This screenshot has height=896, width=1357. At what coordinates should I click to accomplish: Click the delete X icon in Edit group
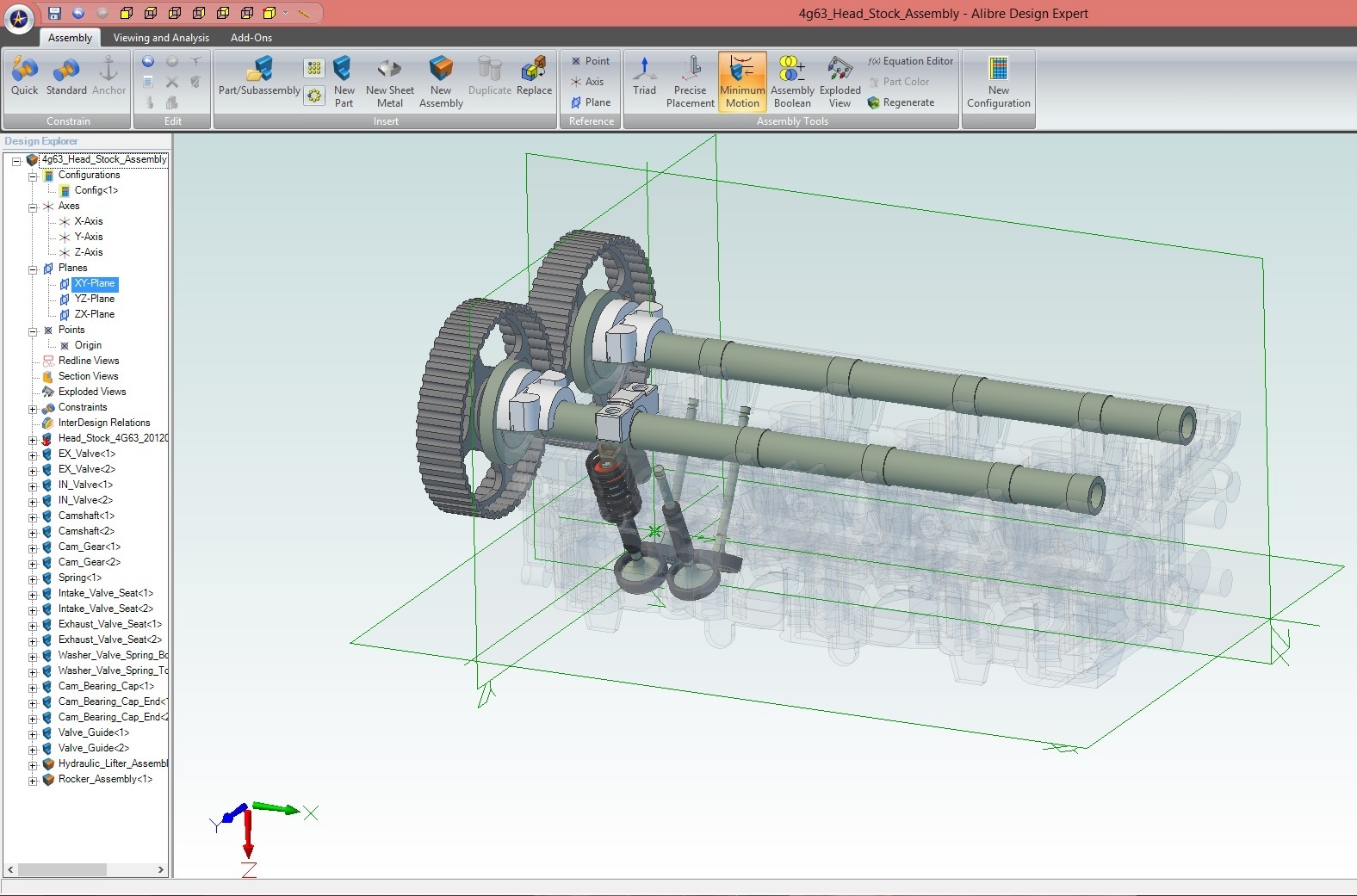pos(172,82)
